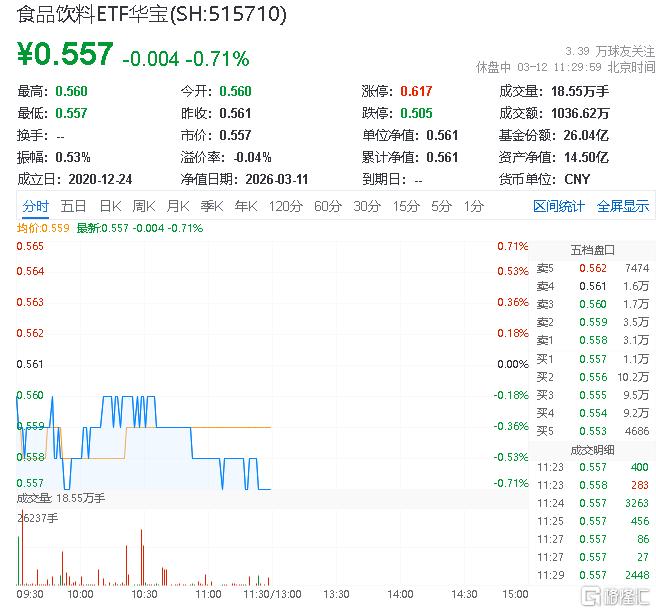The image size is (656, 613).
Task: Click 跌停 value 0.505
Action: pos(416,113)
